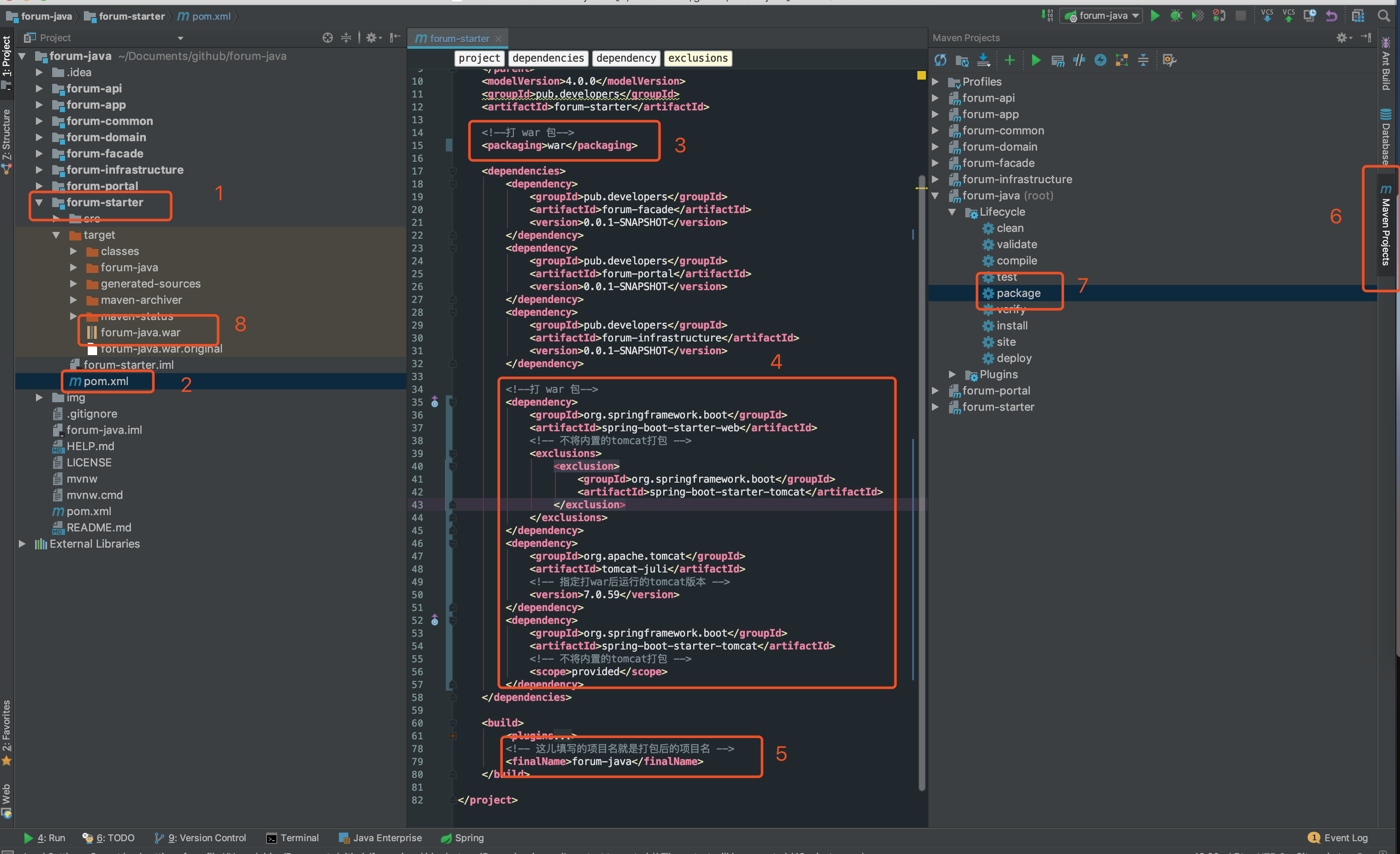The width and height of the screenshot is (1400, 854).
Task: Open the TODO tool window
Action: [x=108, y=838]
